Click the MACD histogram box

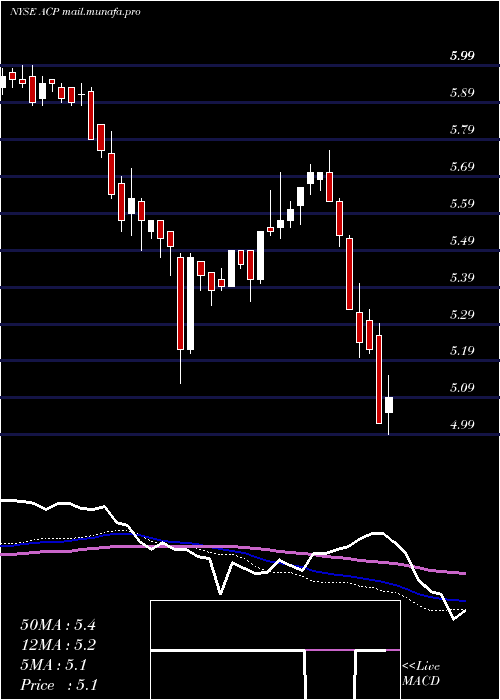[x=275, y=650]
